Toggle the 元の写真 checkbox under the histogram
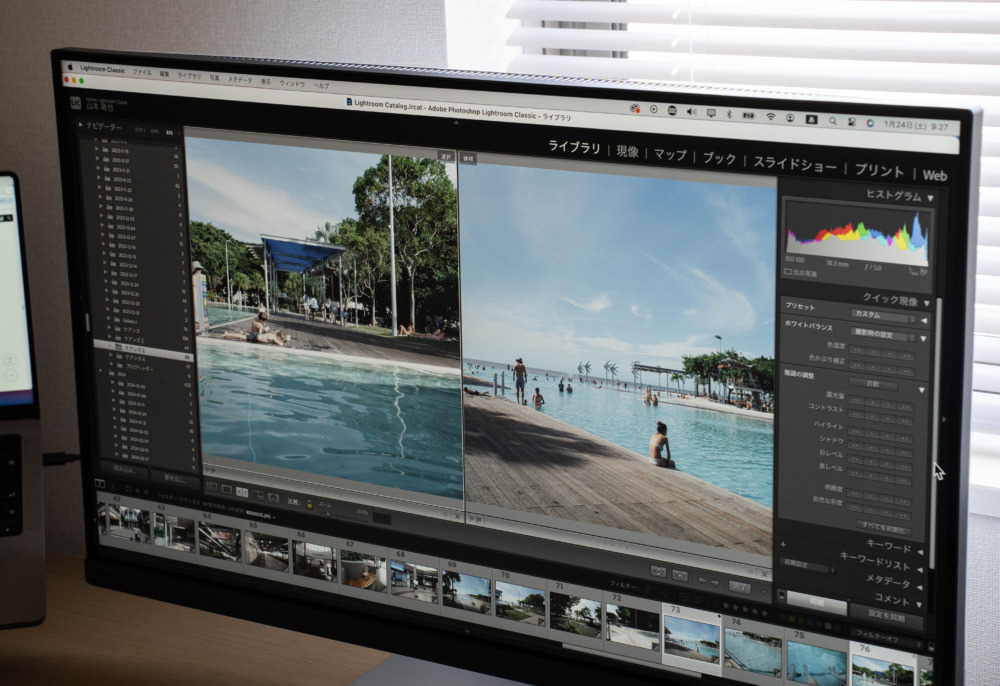 click(x=788, y=271)
